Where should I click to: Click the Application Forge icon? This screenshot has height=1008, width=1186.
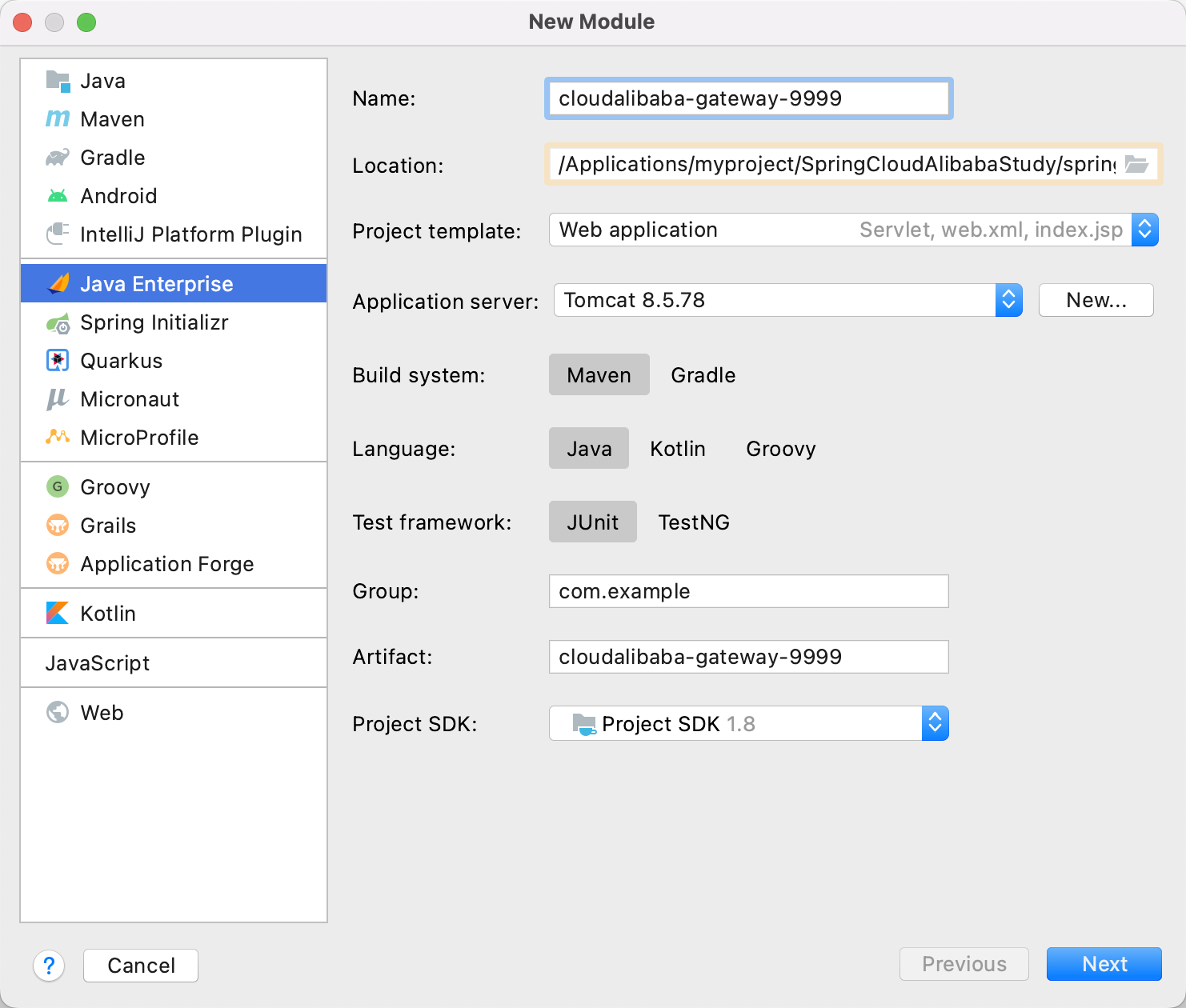tap(58, 564)
